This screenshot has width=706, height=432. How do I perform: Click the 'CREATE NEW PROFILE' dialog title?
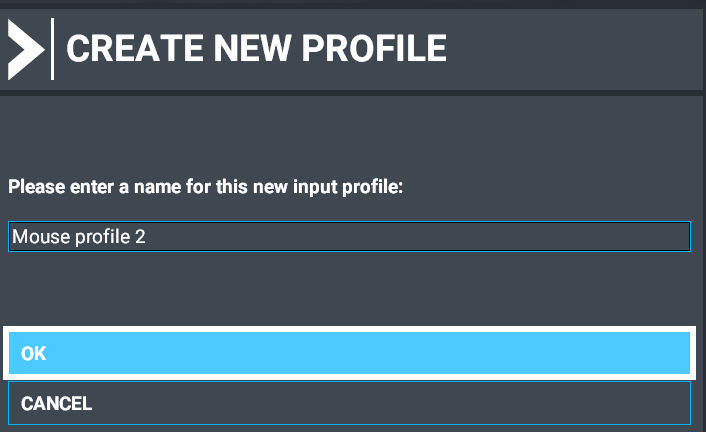click(x=255, y=48)
